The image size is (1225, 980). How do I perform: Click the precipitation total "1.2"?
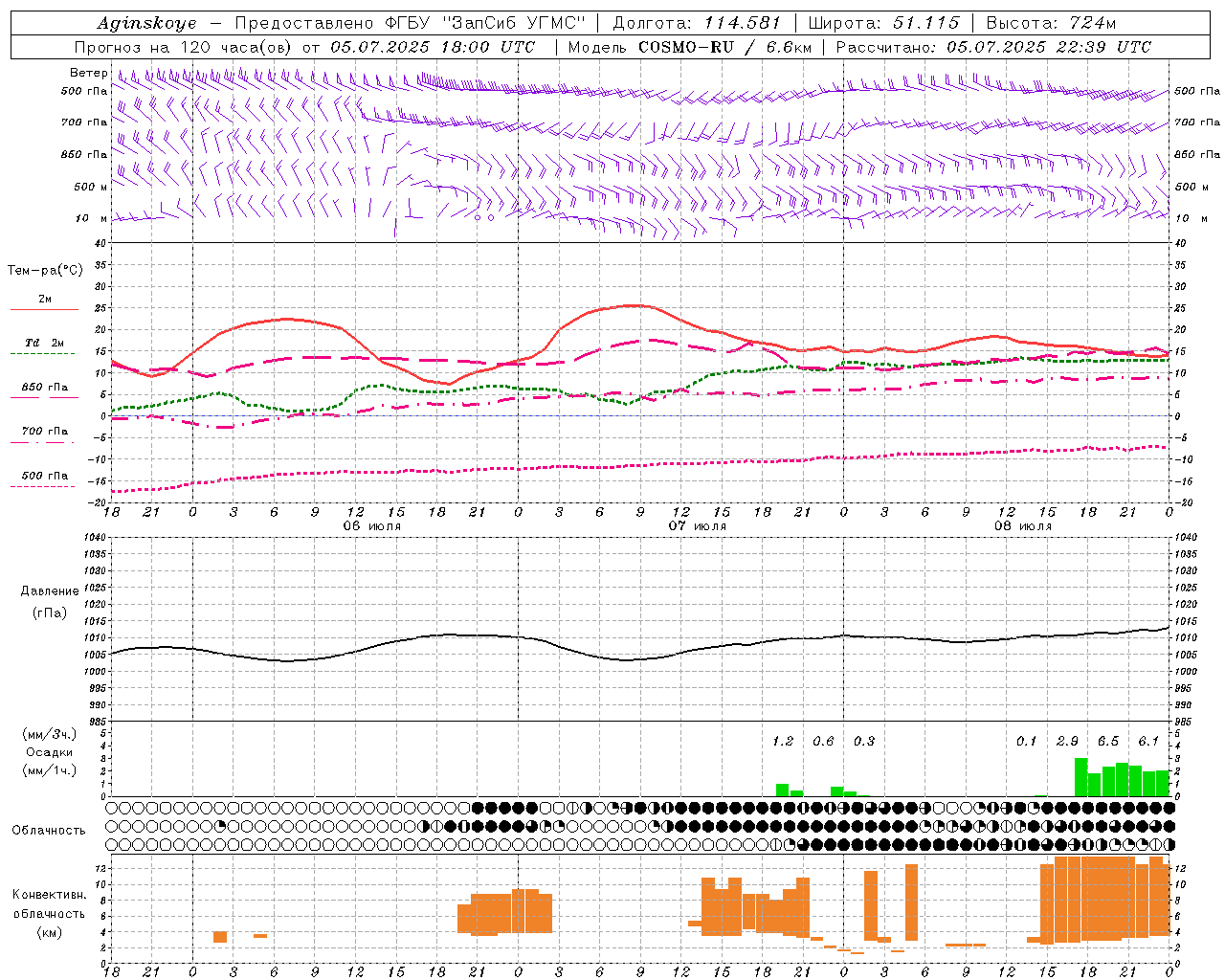[x=783, y=742]
